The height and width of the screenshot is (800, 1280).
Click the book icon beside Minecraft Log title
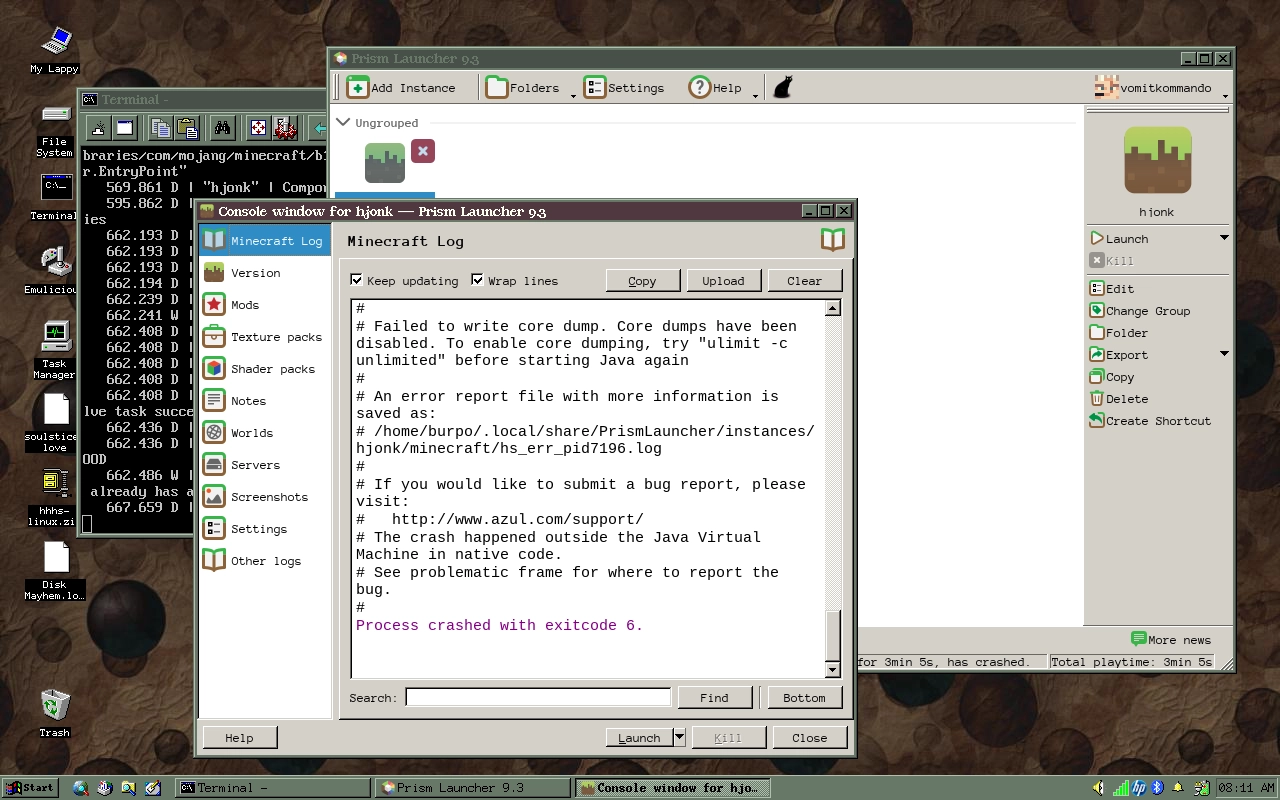tap(832, 240)
